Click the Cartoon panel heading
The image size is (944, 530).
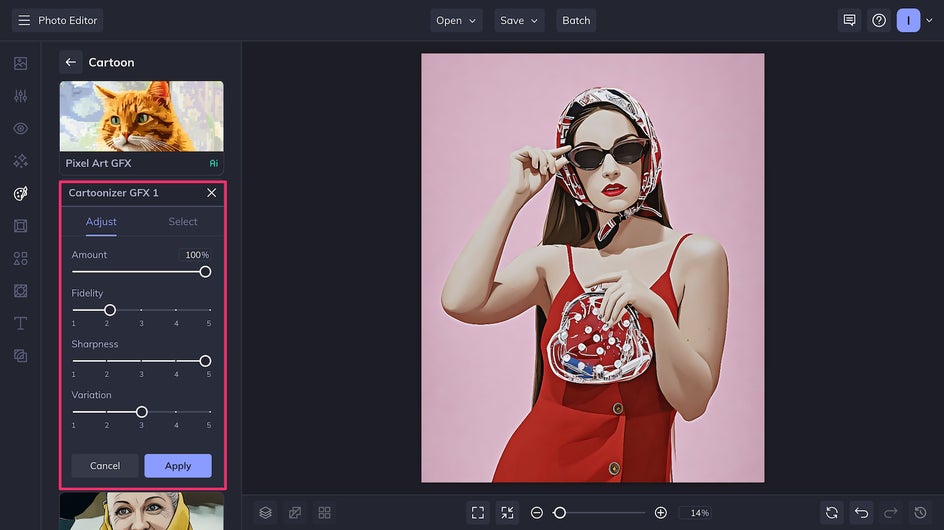111,62
